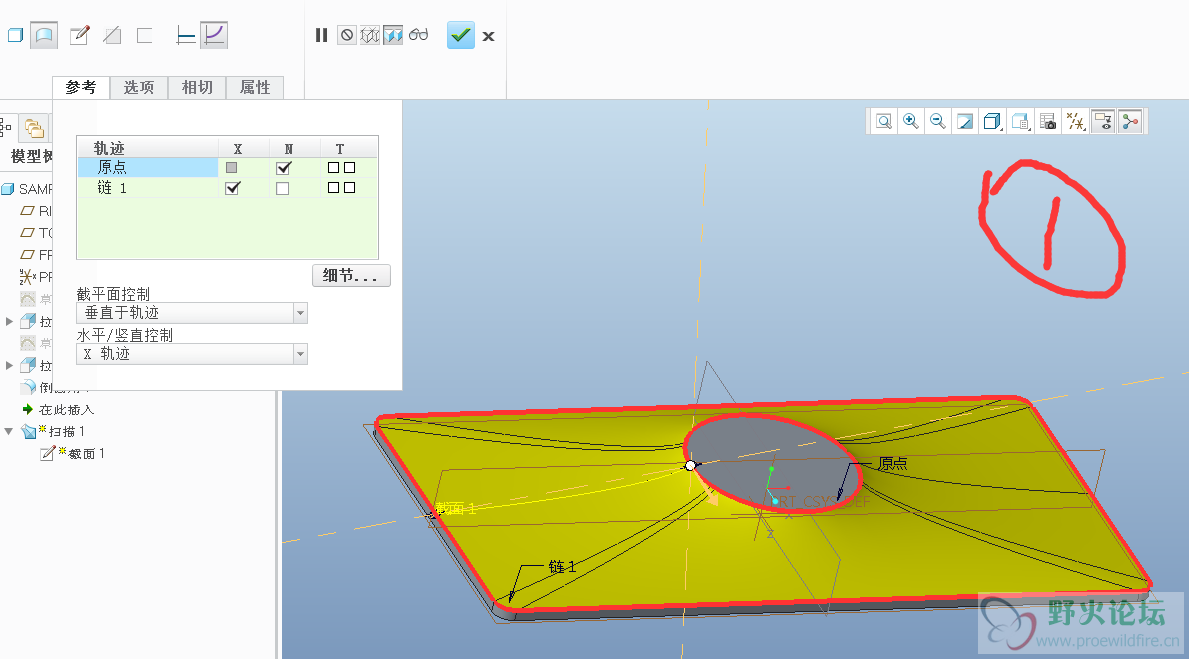Click the remove material icon

pyautogui.click(x=112, y=35)
